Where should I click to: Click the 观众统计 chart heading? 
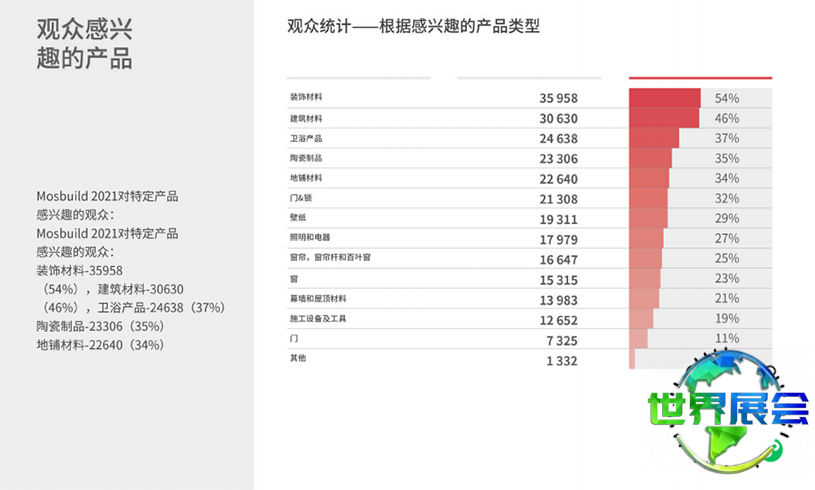point(413,27)
